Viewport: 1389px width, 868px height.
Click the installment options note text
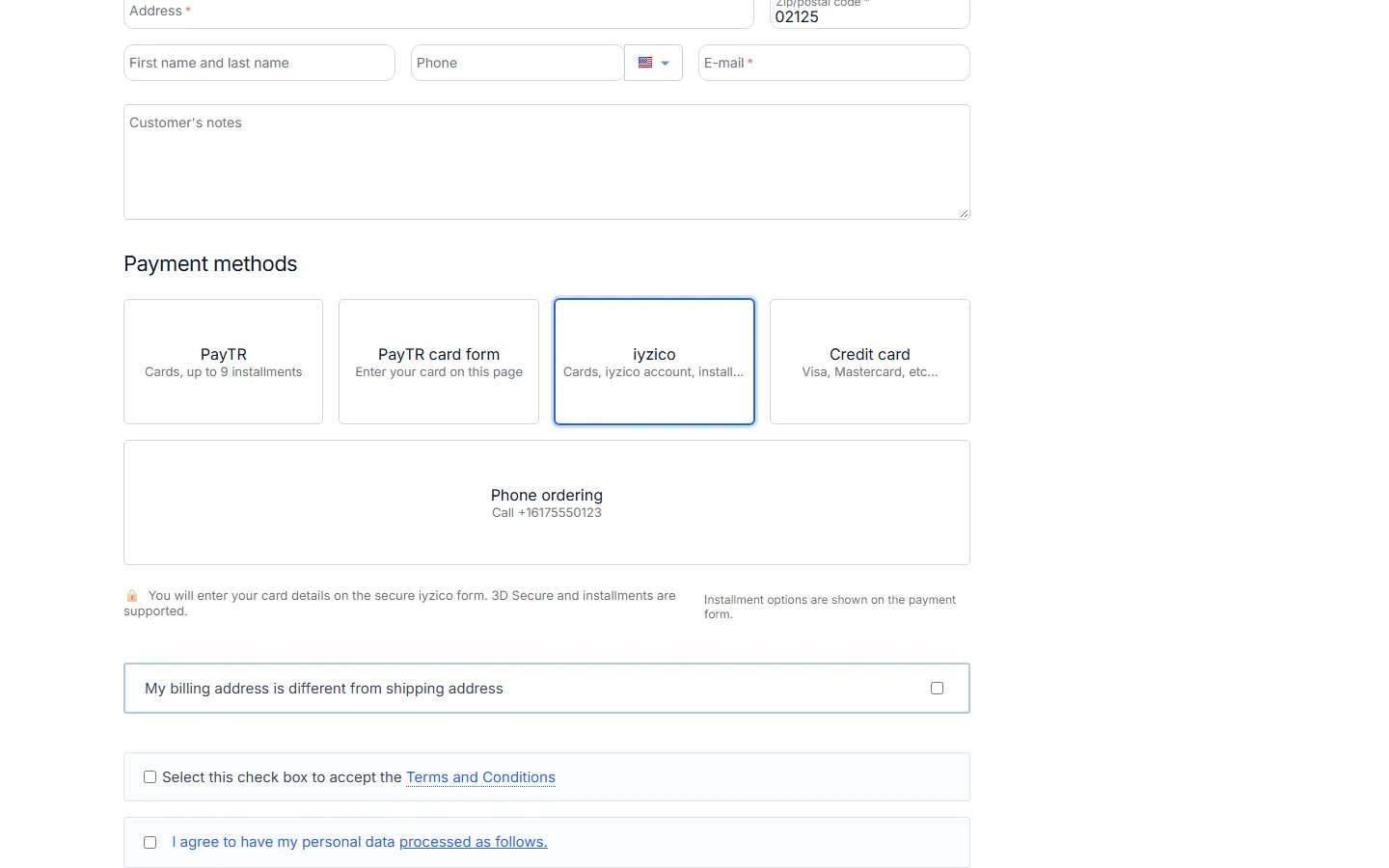[830, 607]
